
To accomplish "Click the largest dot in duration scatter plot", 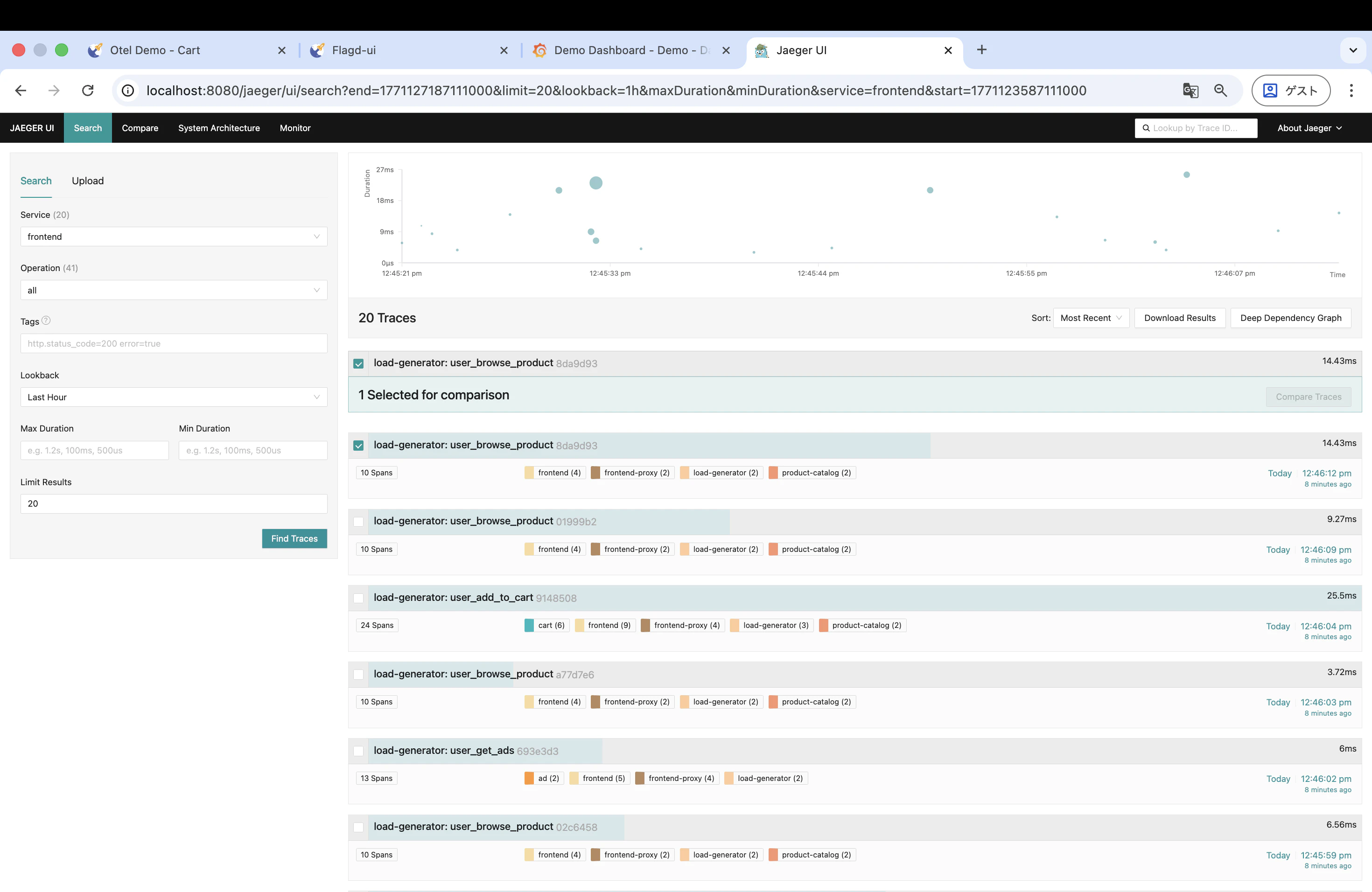I will coord(595,183).
